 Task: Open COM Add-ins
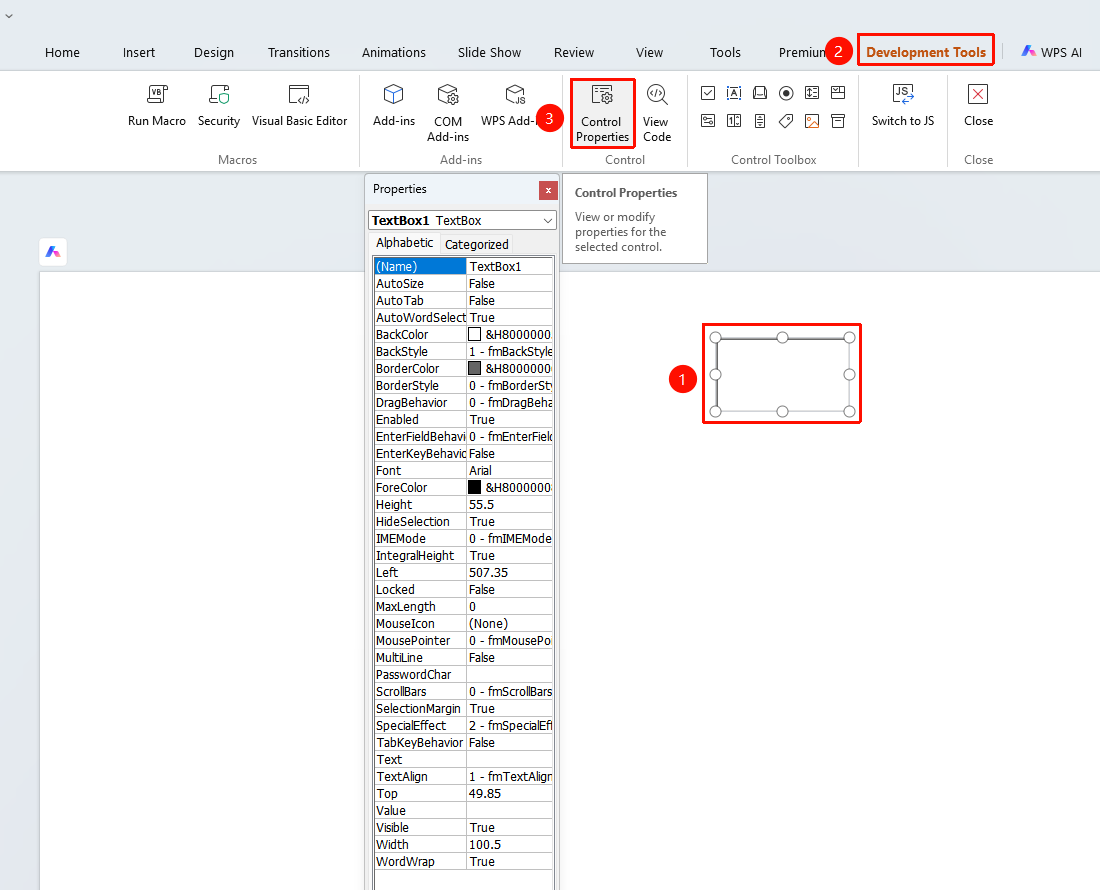(448, 113)
